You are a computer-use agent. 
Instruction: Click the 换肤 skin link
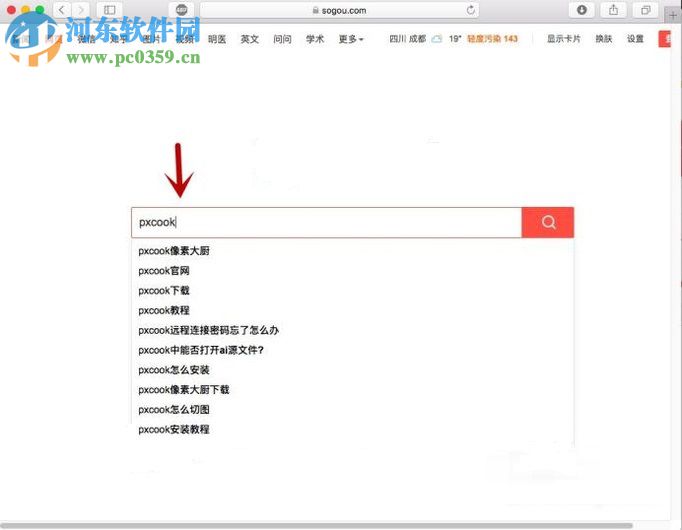604,39
